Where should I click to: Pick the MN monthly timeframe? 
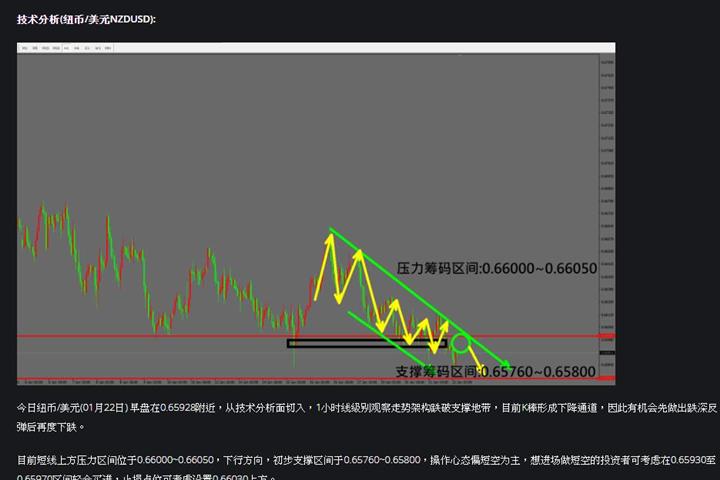click(x=108, y=48)
